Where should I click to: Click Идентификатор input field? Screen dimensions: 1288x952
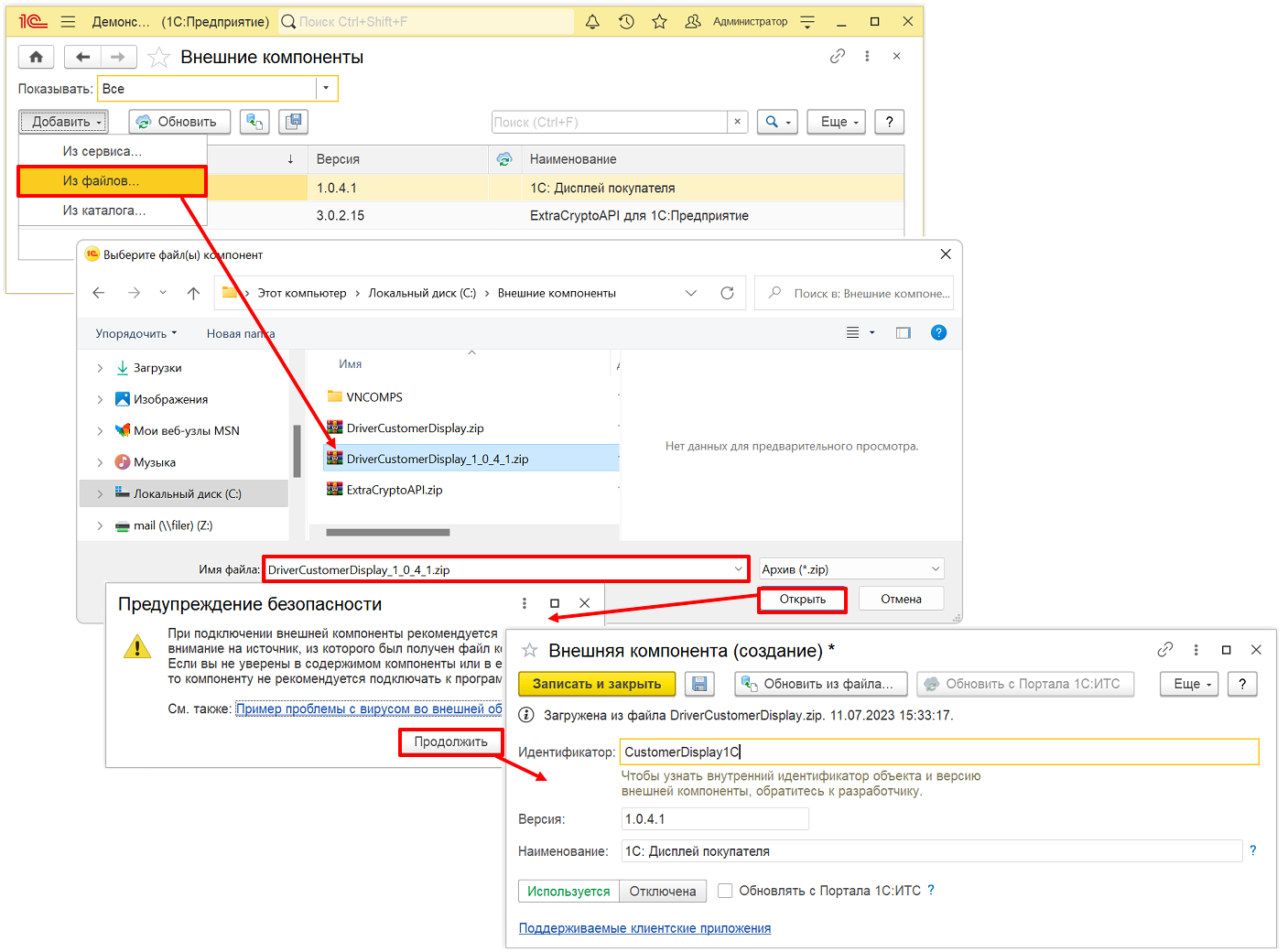939,752
